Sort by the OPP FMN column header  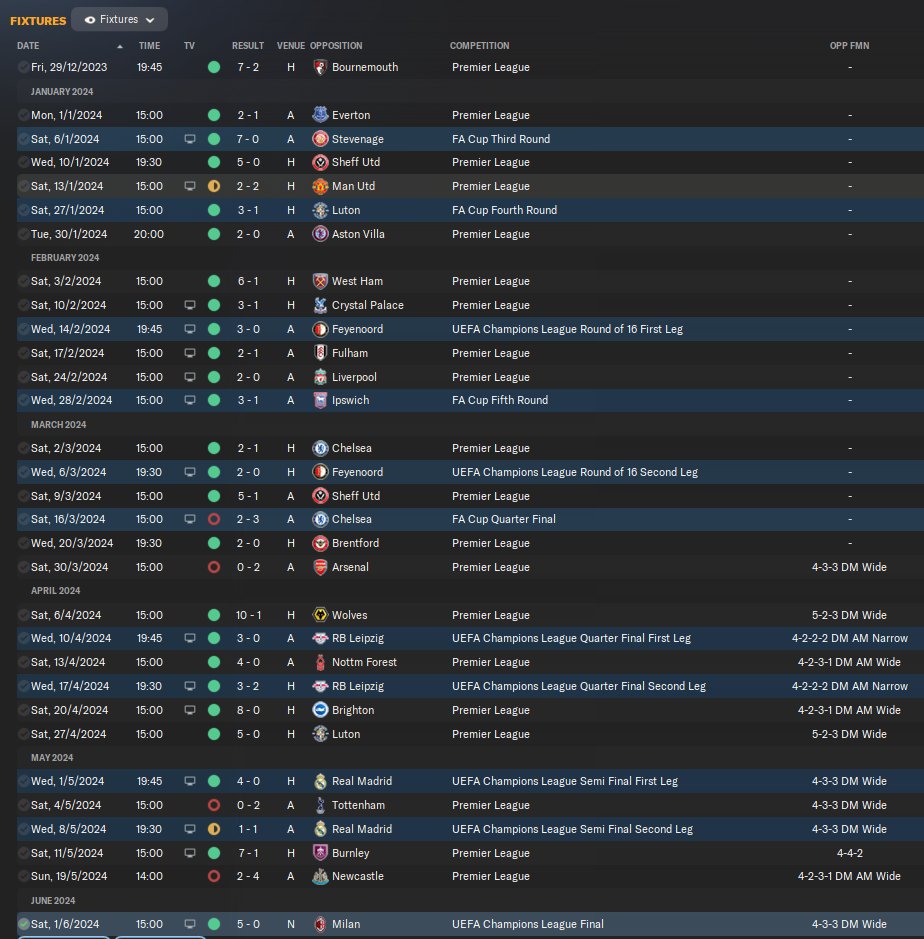tap(849, 46)
